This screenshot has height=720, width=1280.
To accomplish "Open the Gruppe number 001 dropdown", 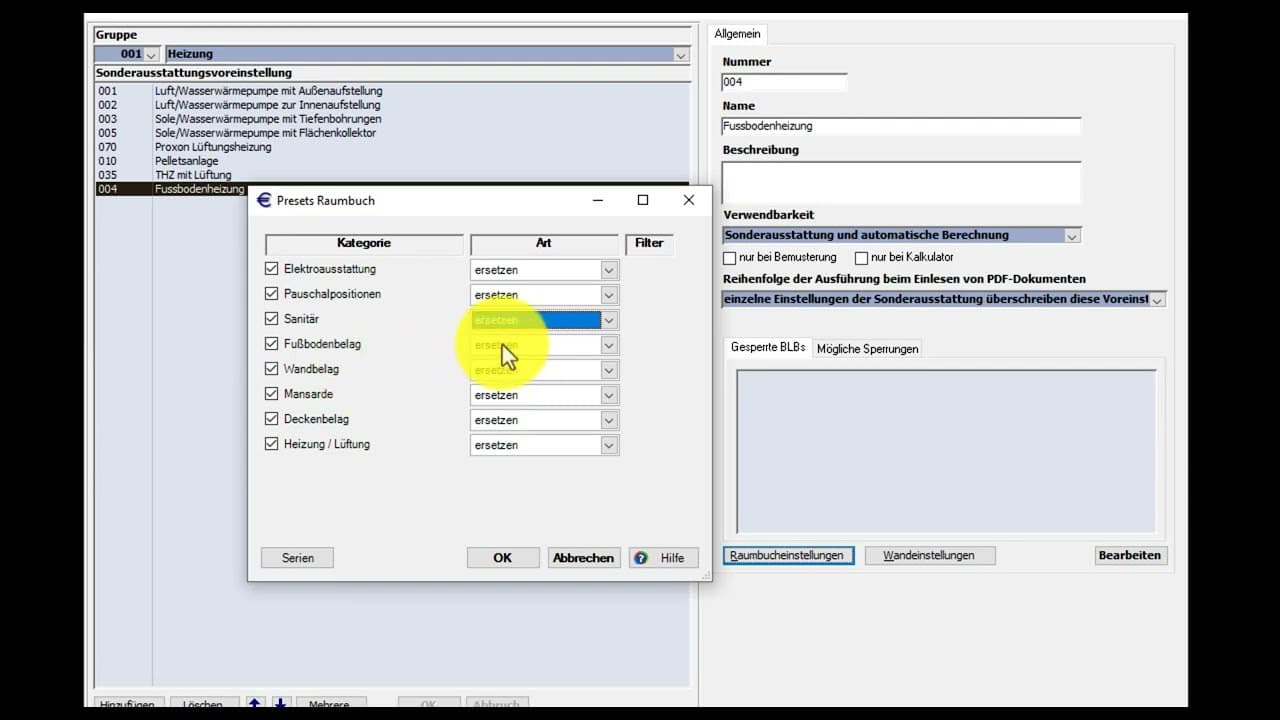I will point(151,54).
